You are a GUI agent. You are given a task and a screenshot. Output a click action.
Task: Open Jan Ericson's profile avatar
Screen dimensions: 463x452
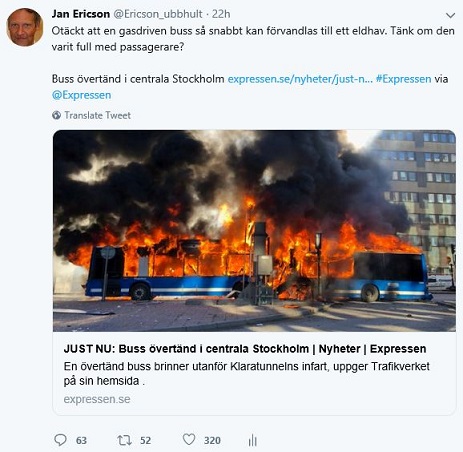tap(25, 27)
